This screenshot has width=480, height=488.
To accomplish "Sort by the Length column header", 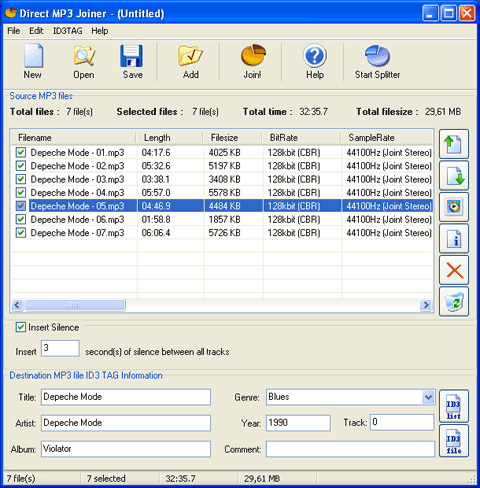I will coord(170,138).
